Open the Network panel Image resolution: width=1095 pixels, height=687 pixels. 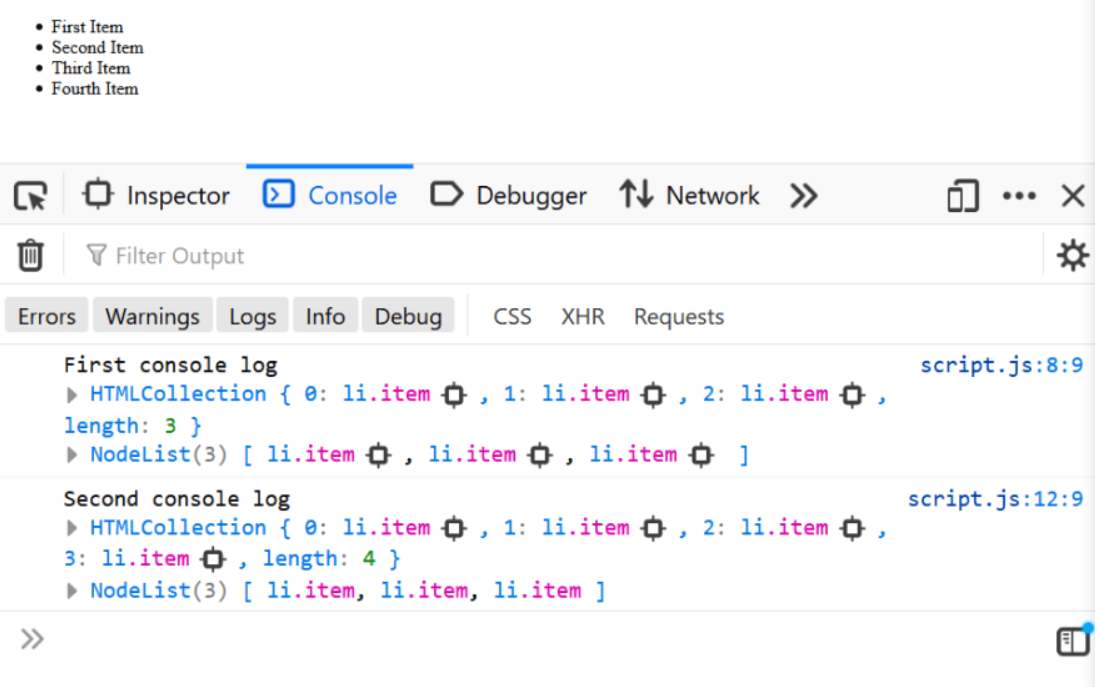[x=689, y=196]
